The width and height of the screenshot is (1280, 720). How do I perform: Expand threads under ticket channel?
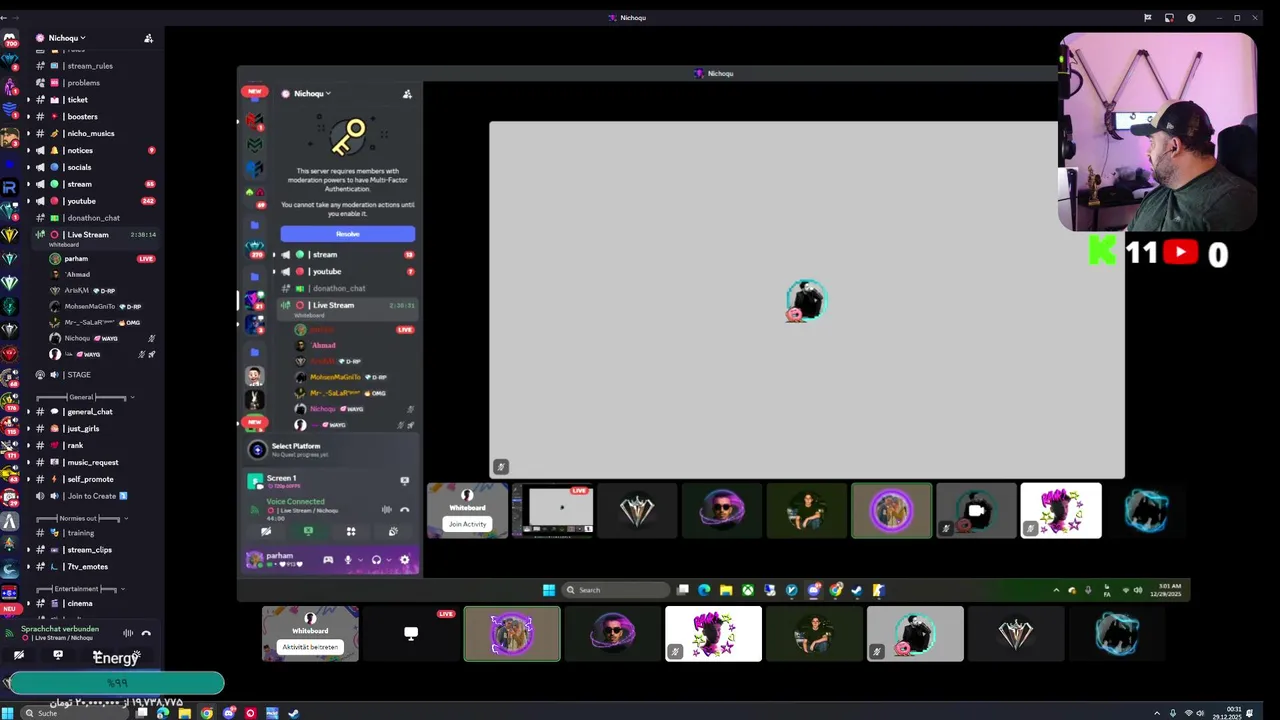(x=28, y=100)
